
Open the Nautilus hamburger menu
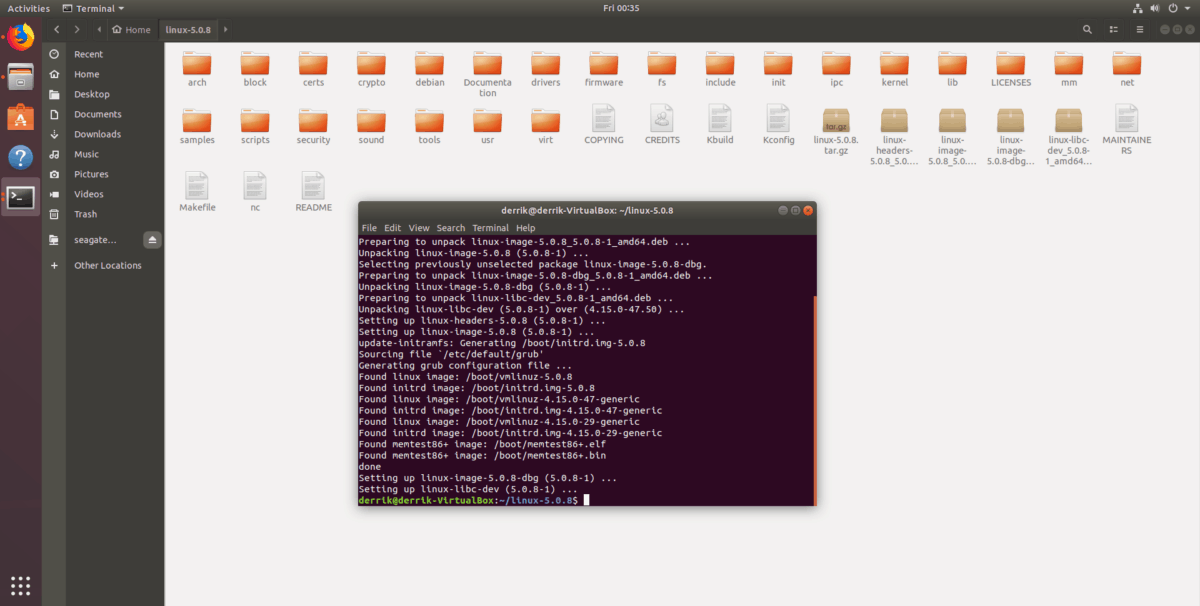(1140, 30)
